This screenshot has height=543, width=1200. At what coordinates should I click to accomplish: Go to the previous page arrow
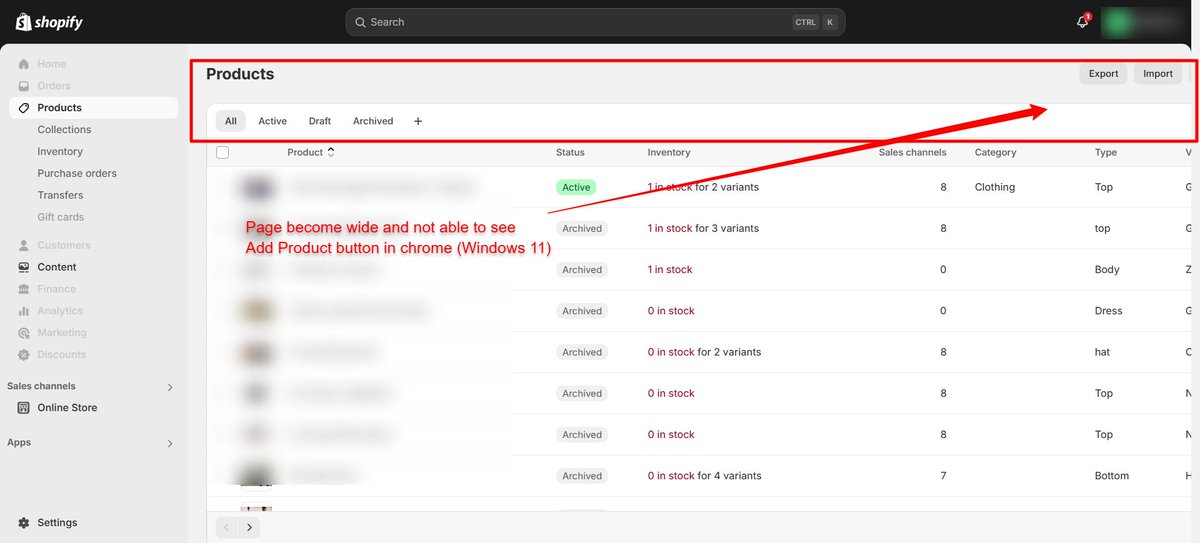pos(227,527)
